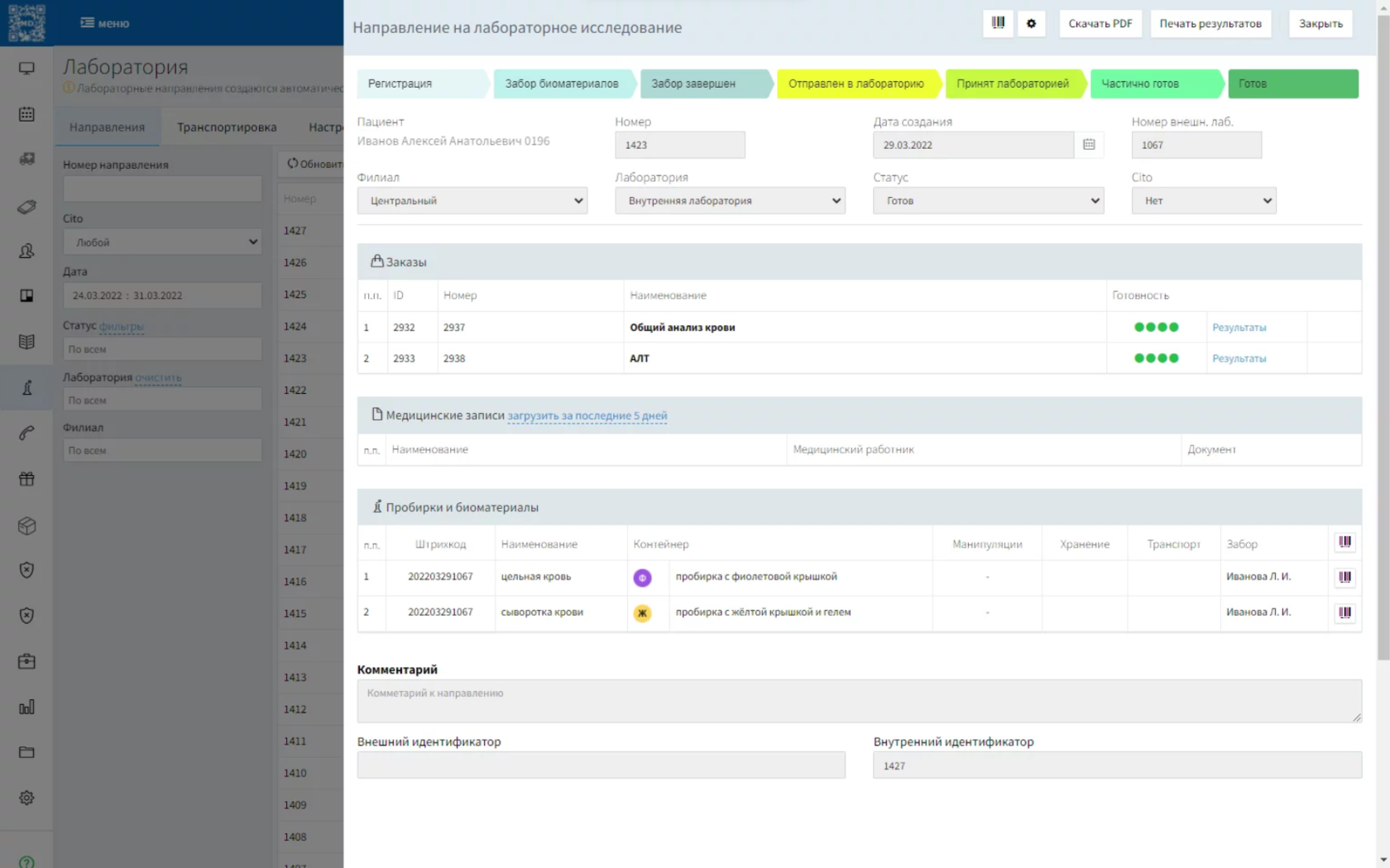Image resolution: width=1390 pixels, height=868 pixels.
Task: Click the barcode icon in header
Action: tap(998, 23)
